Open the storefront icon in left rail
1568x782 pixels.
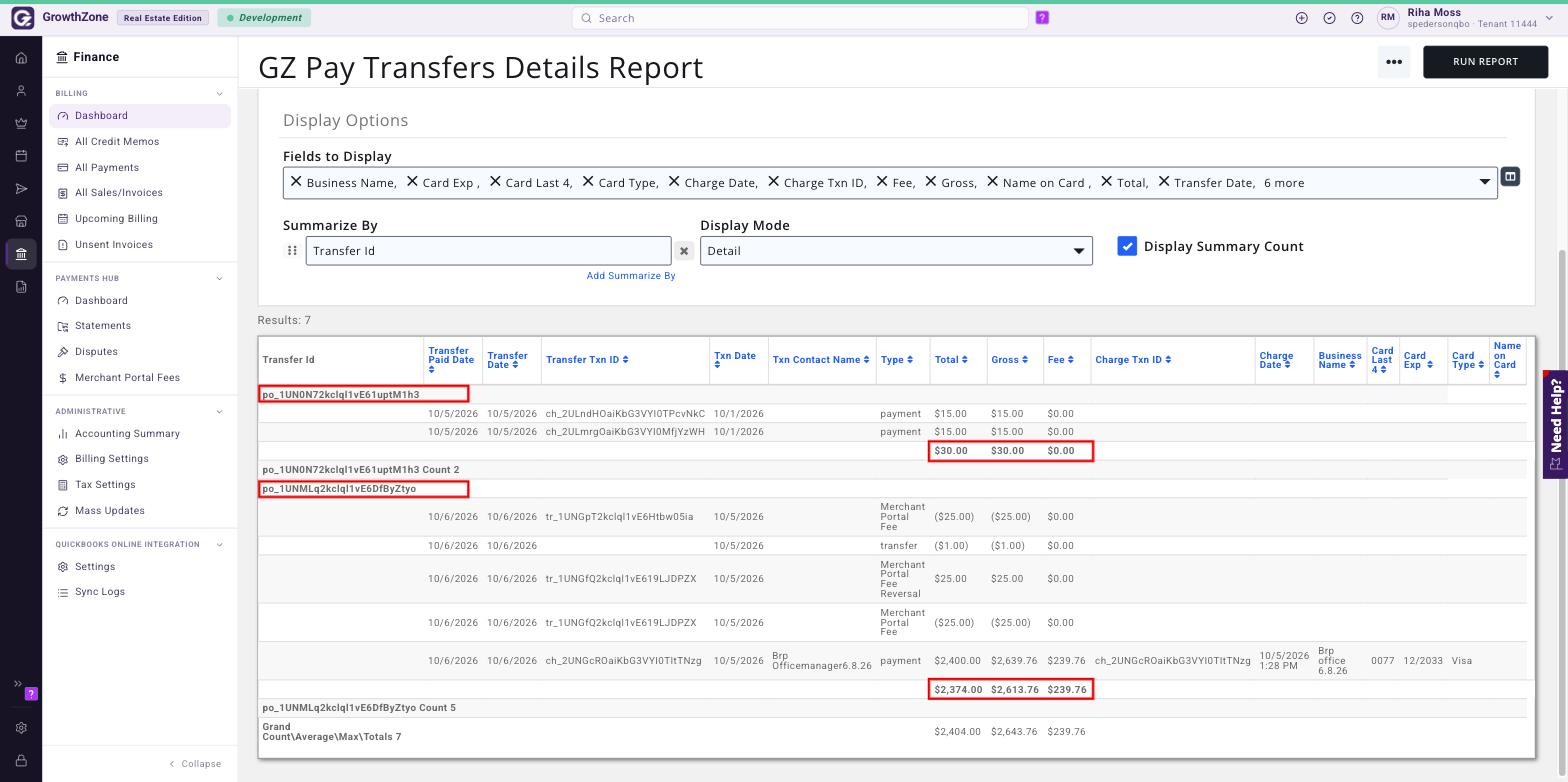click(21, 221)
